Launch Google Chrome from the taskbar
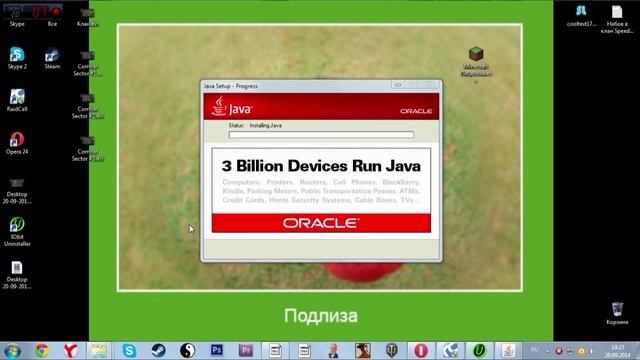 [x=41, y=351]
